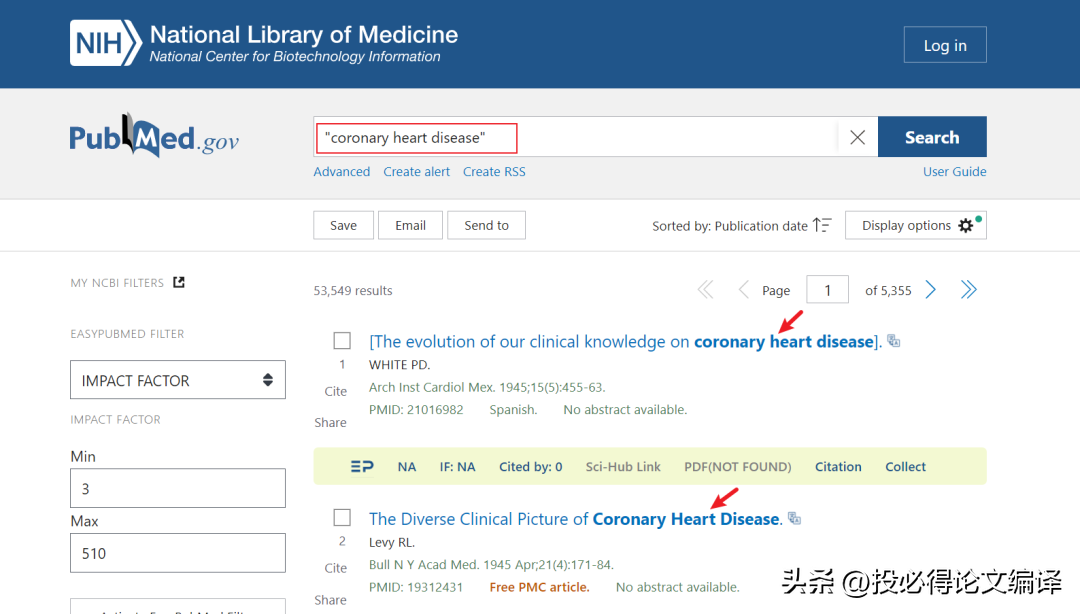Click the Save button
Image resolution: width=1080 pixels, height=614 pixels.
343,225
